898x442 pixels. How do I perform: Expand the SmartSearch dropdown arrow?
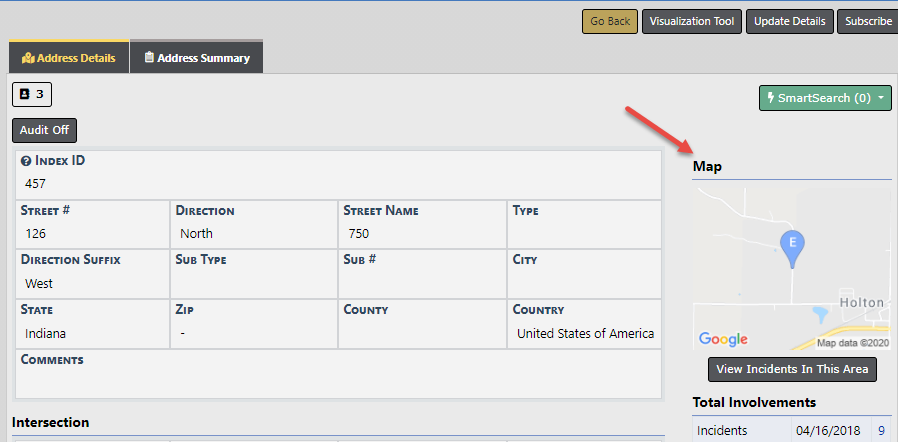(x=881, y=98)
